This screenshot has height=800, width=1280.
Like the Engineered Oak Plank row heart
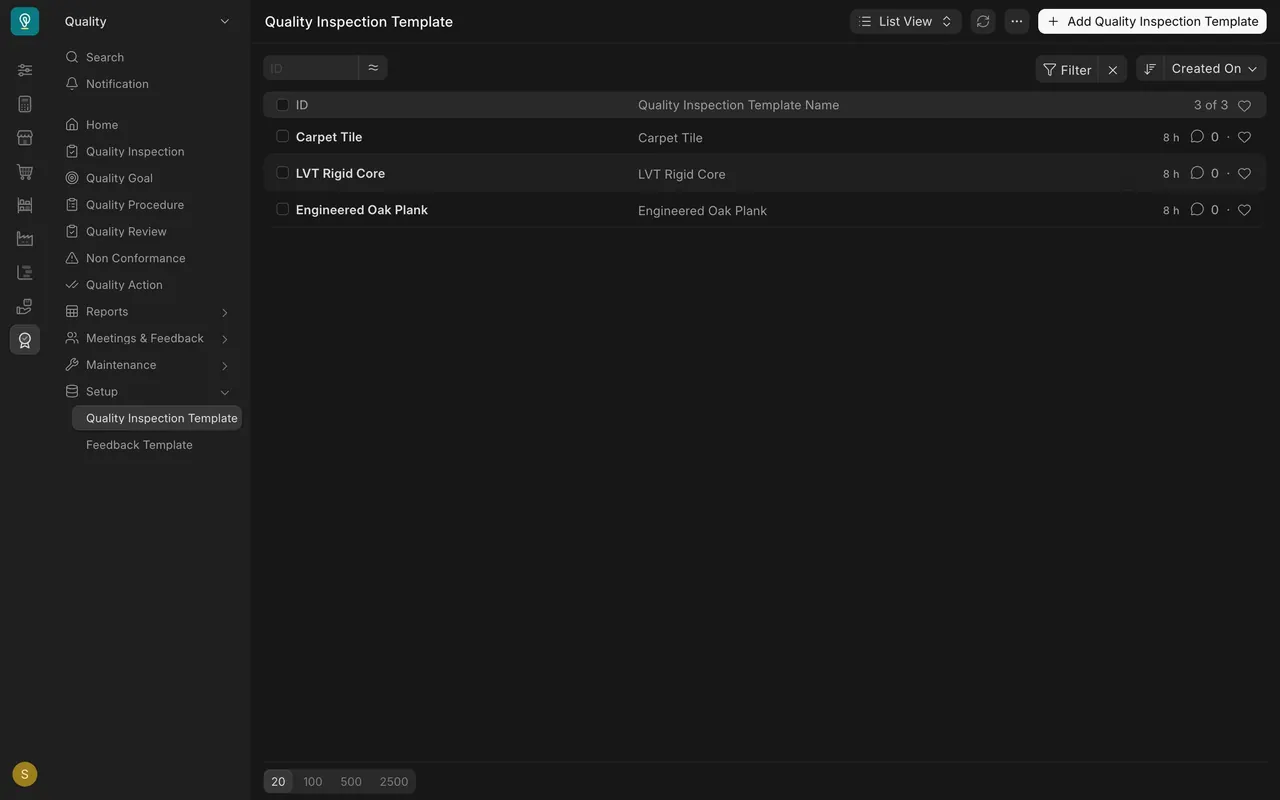[1244, 210]
